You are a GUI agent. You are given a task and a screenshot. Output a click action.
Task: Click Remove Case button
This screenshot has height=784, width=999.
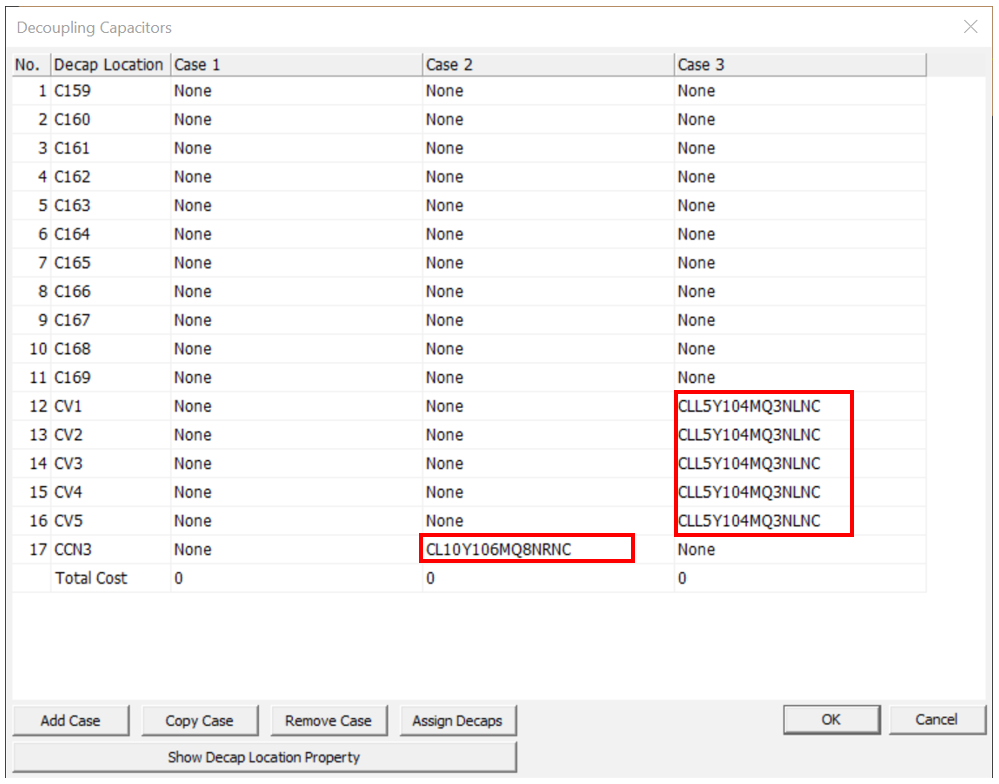[328, 720]
